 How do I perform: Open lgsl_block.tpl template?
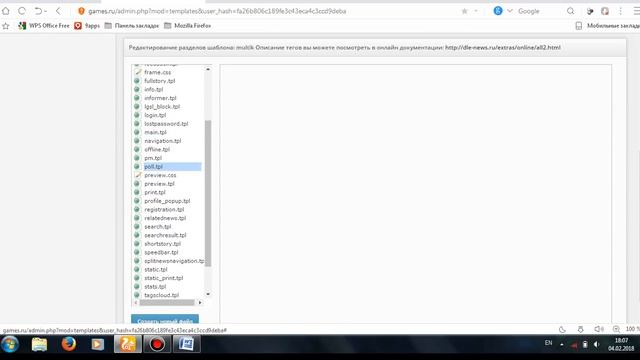pyautogui.click(x=162, y=107)
